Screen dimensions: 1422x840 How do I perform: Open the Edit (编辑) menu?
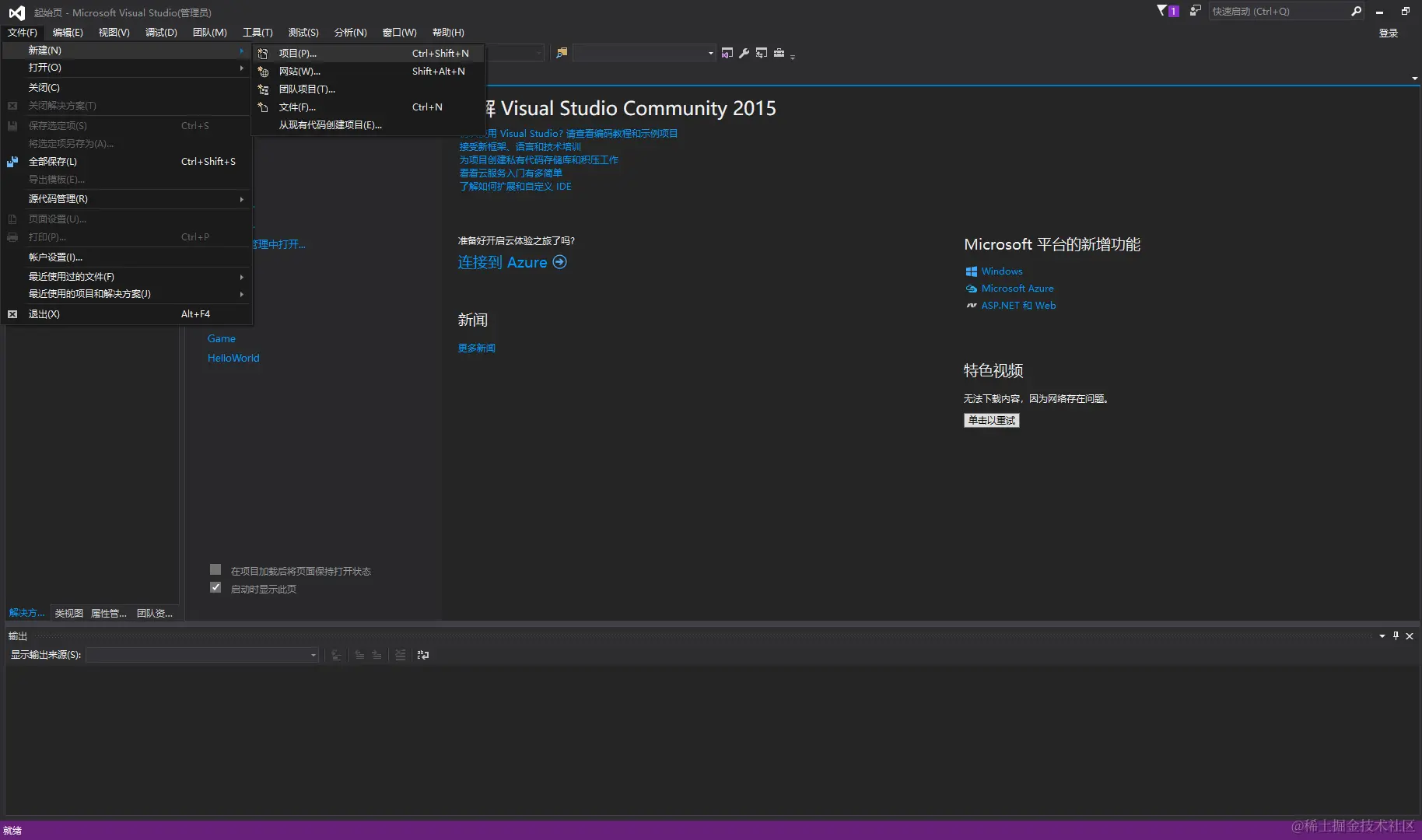68,32
